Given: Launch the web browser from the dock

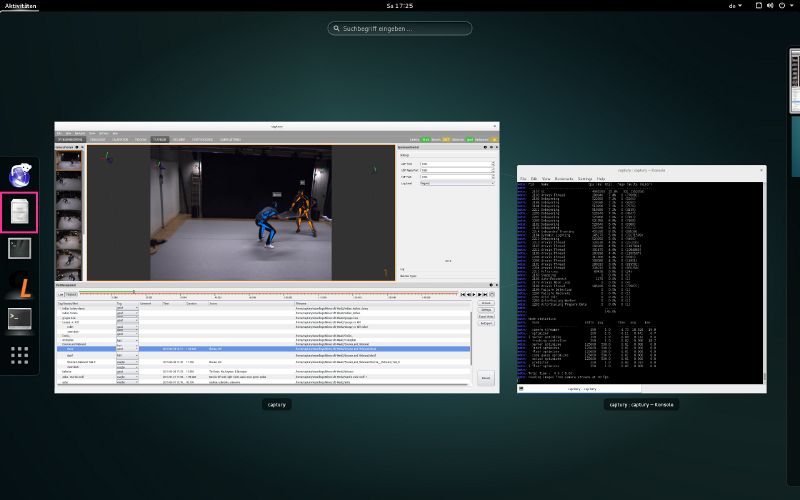Looking at the screenshot, I should (x=20, y=175).
